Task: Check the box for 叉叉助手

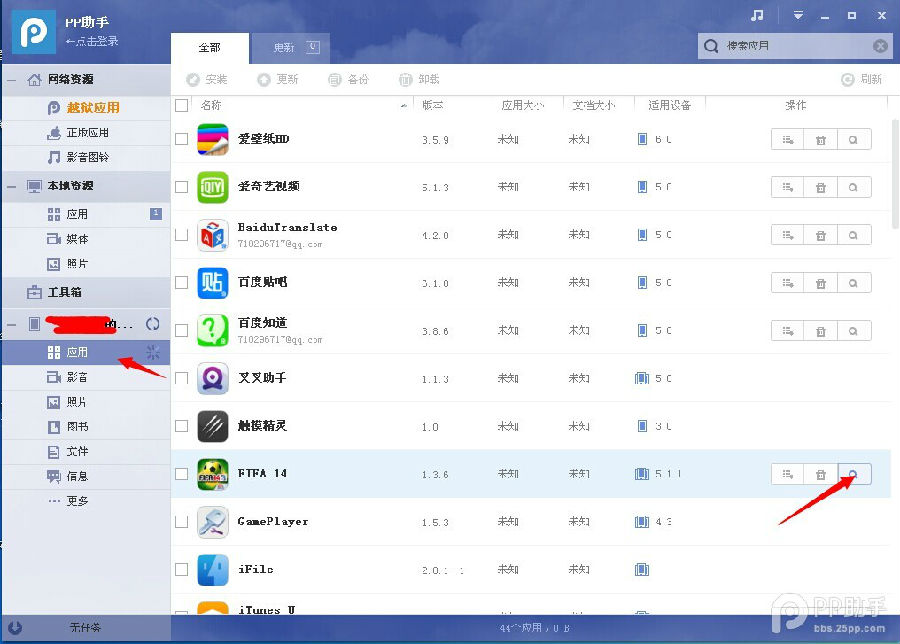Action: pyautogui.click(x=181, y=378)
